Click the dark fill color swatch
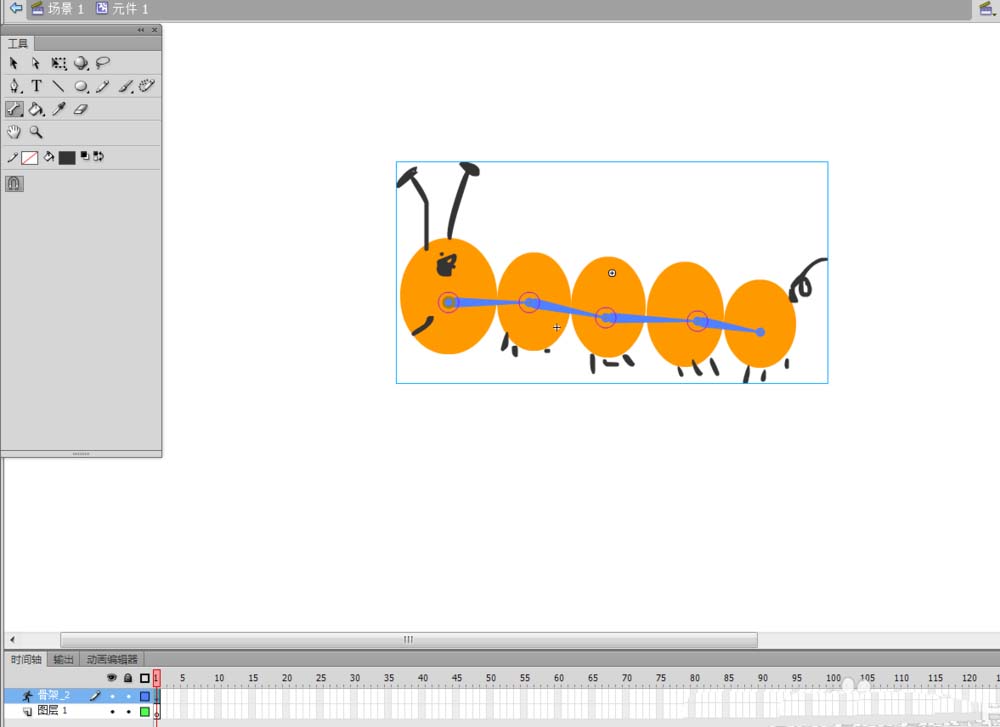1000x727 pixels. coord(67,158)
